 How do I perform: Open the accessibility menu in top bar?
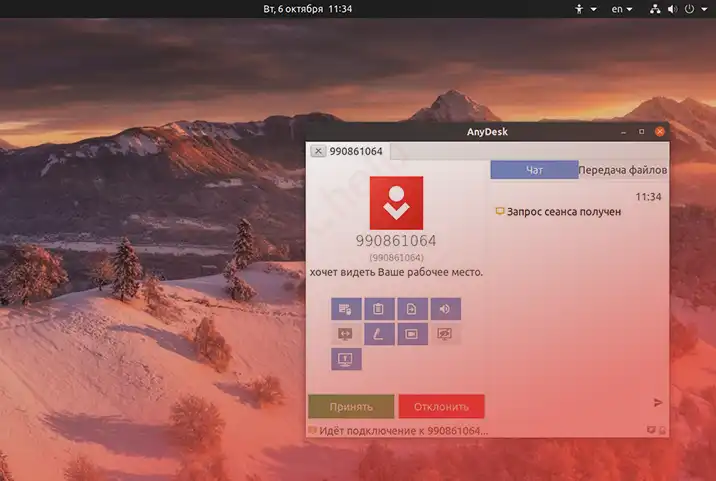tap(579, 9)
